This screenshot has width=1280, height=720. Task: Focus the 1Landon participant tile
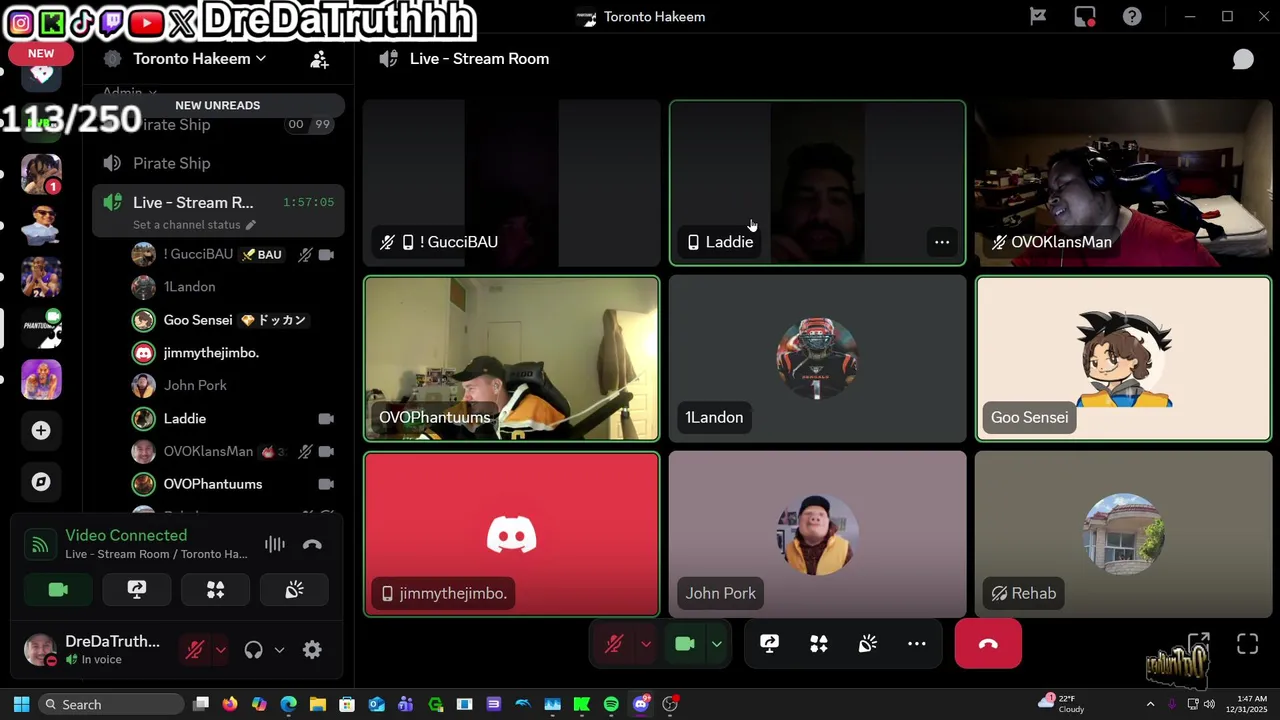point(817,358)
